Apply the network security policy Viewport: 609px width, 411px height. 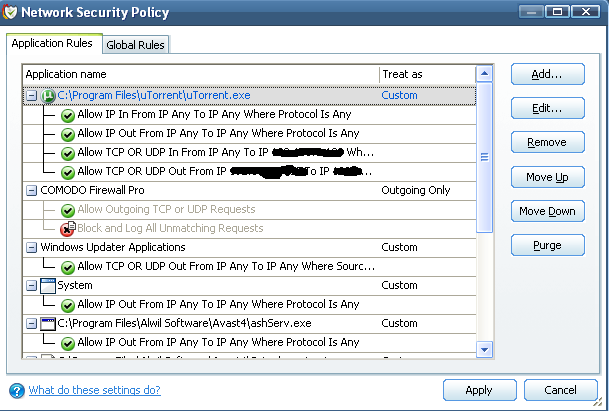[479, 390]
